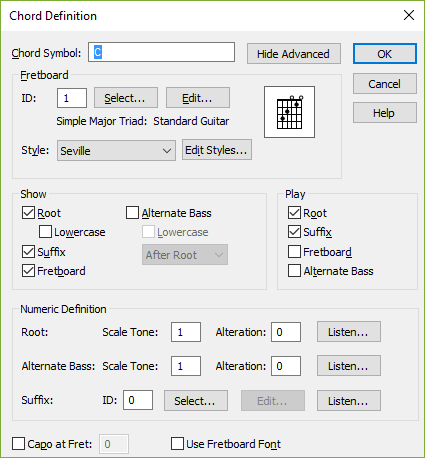
Task: Open Edit Styles dialog
Action: 217,150
